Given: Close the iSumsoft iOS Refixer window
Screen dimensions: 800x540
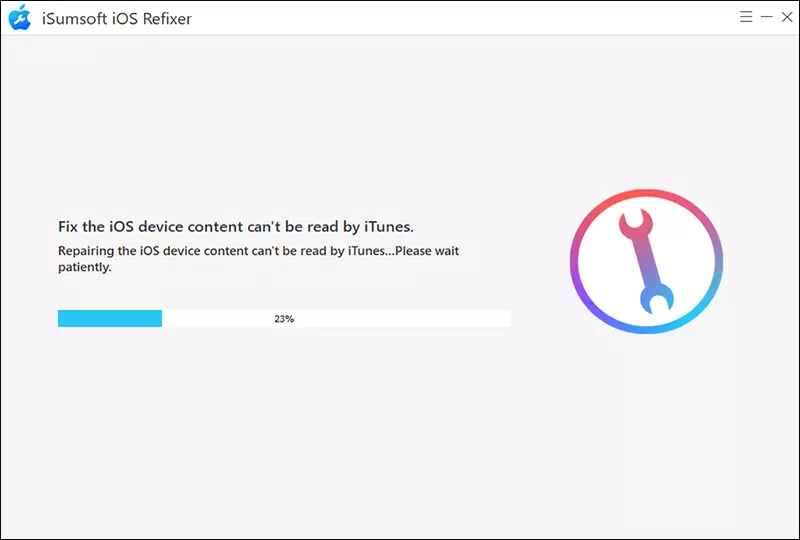Looking at the screenshot, I should [x=787, y=17].
